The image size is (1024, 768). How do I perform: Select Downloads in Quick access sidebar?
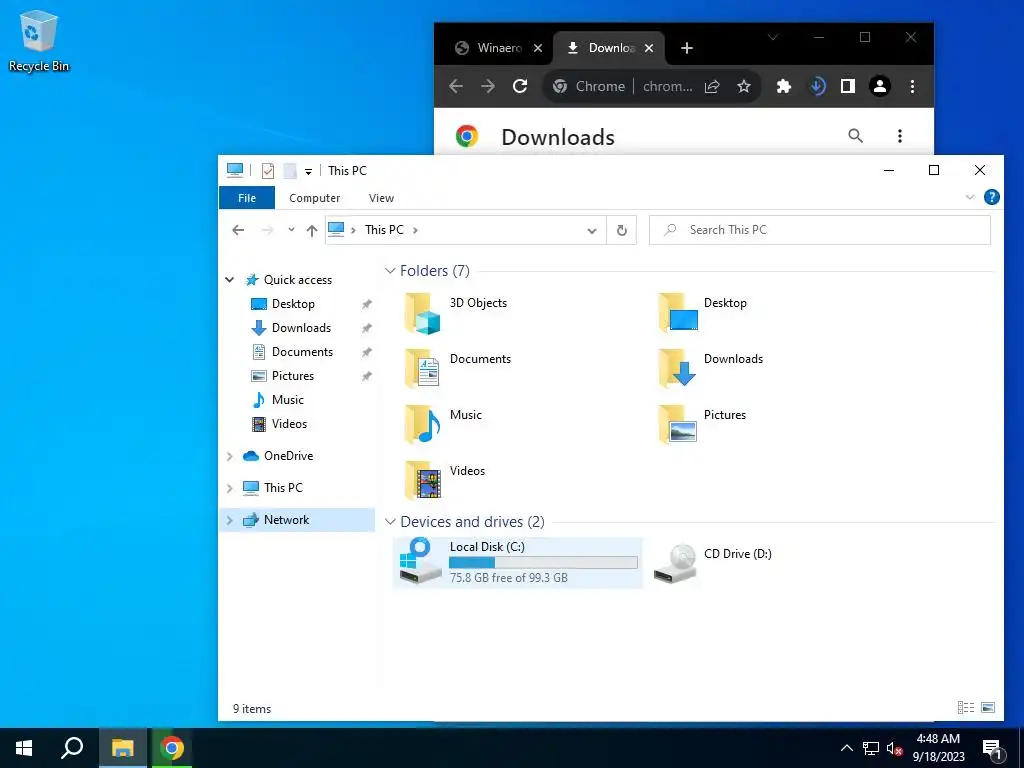(x=301, y=328)
